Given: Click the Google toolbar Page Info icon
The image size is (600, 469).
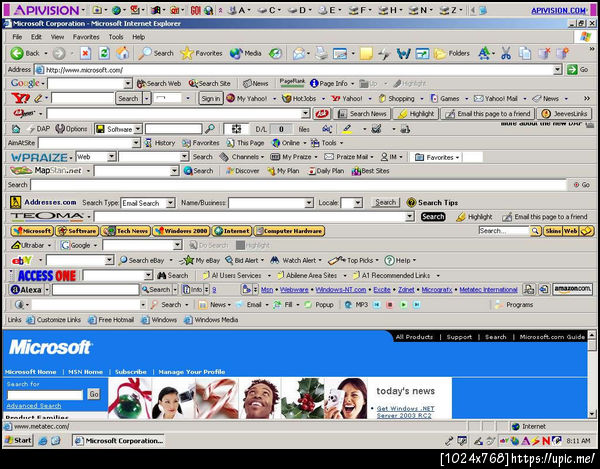Looking at the screenshot, I should click(314, 83).
